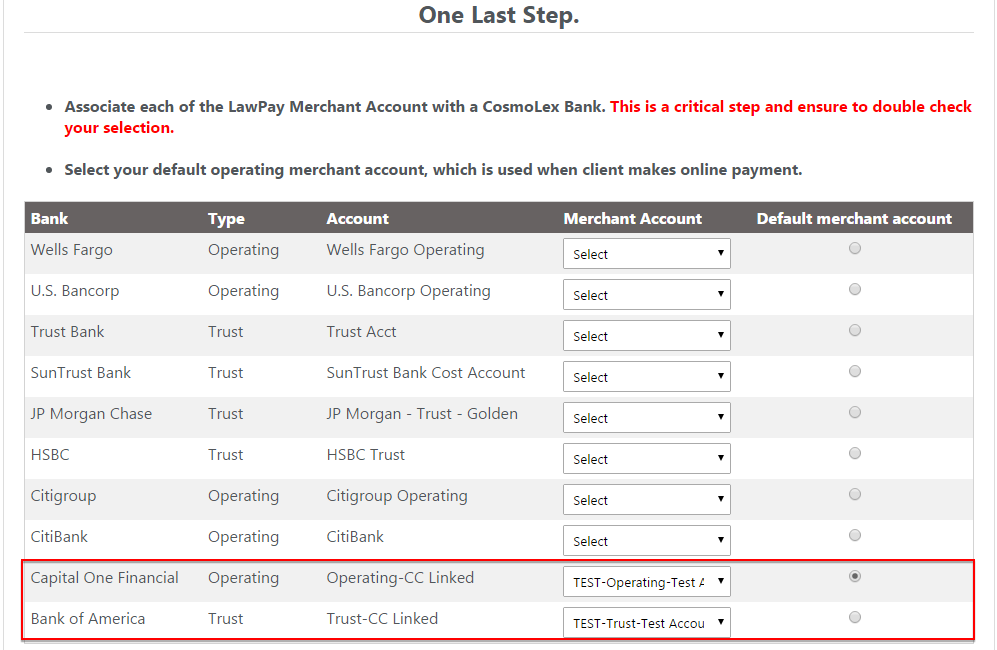Open TEST-Trust-Test Account dropdown for Bank of America
This screenshot has height=650, width=997.
(x=647, y=623)
